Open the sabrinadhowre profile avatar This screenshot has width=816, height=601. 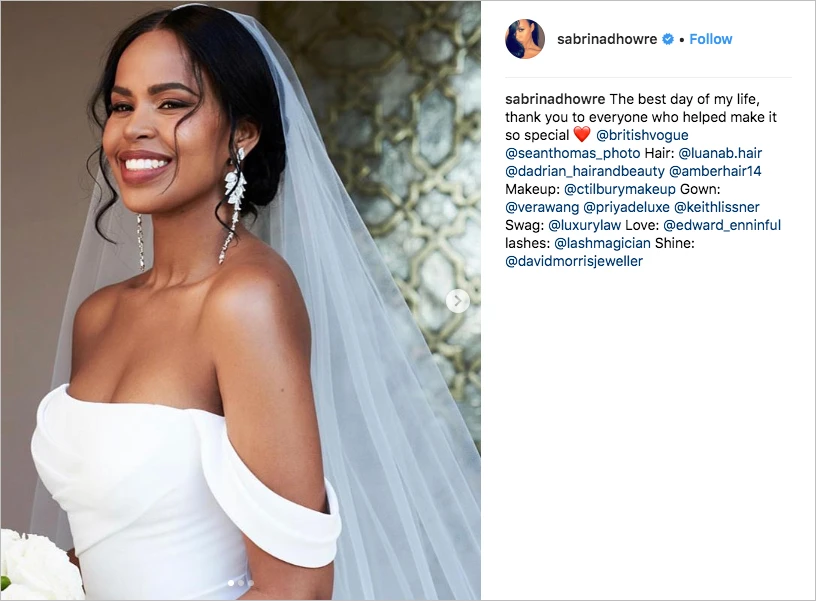point(525,39)
